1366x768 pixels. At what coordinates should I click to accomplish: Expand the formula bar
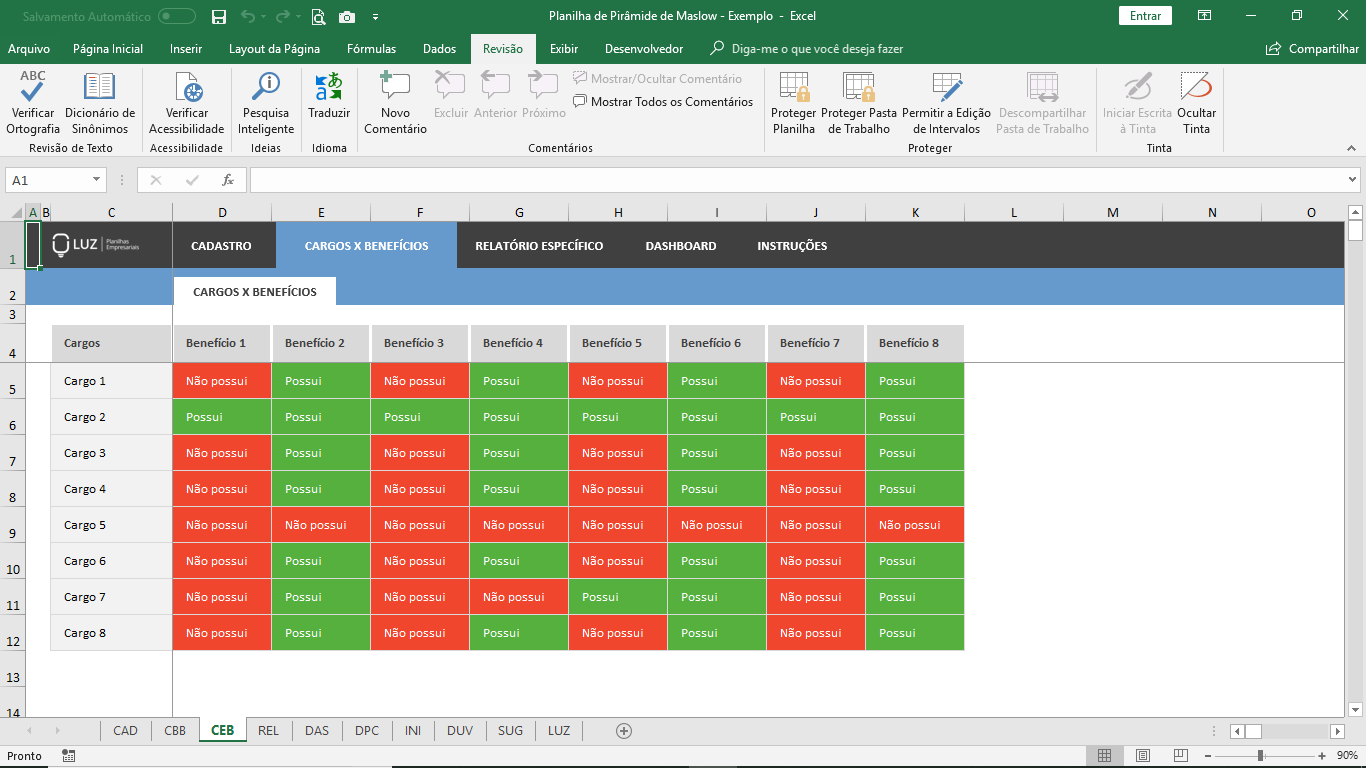(x=1352, y=180)
